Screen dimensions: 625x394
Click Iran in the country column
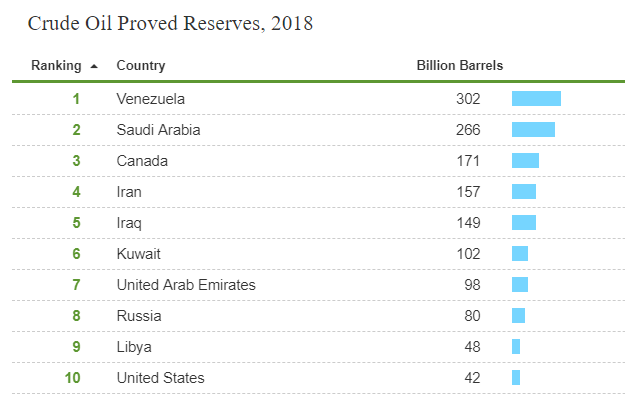coord(129,192)
